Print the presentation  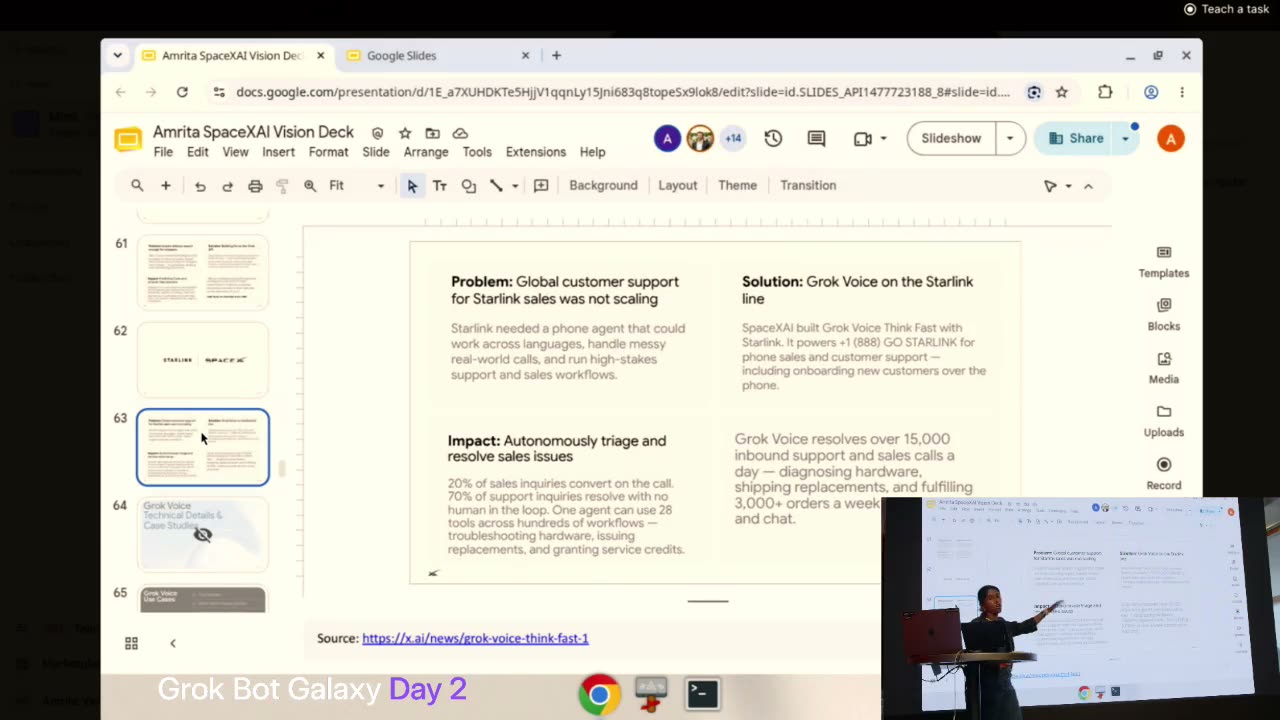tap(255, 186)
